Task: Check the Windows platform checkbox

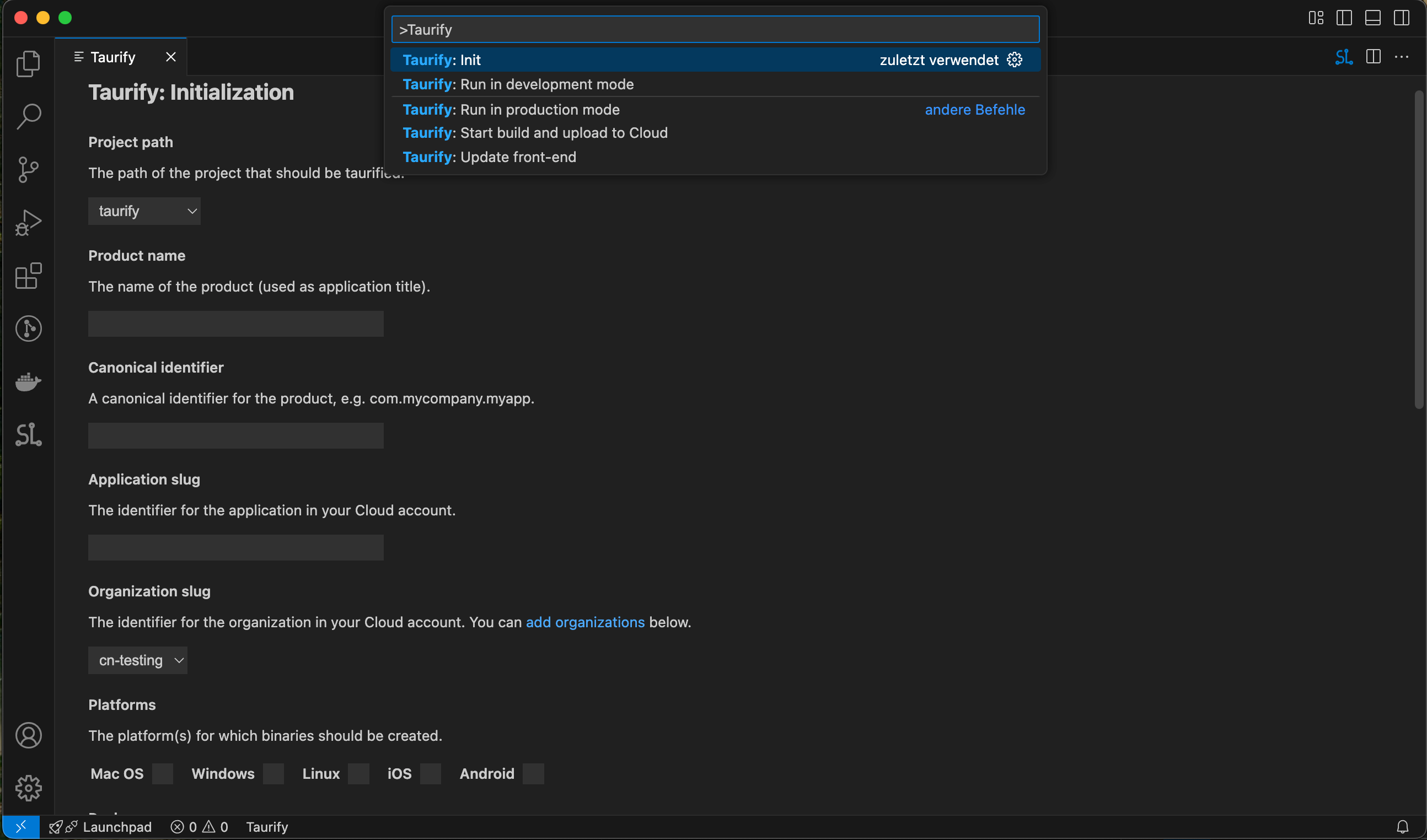Action: point(273,773)
